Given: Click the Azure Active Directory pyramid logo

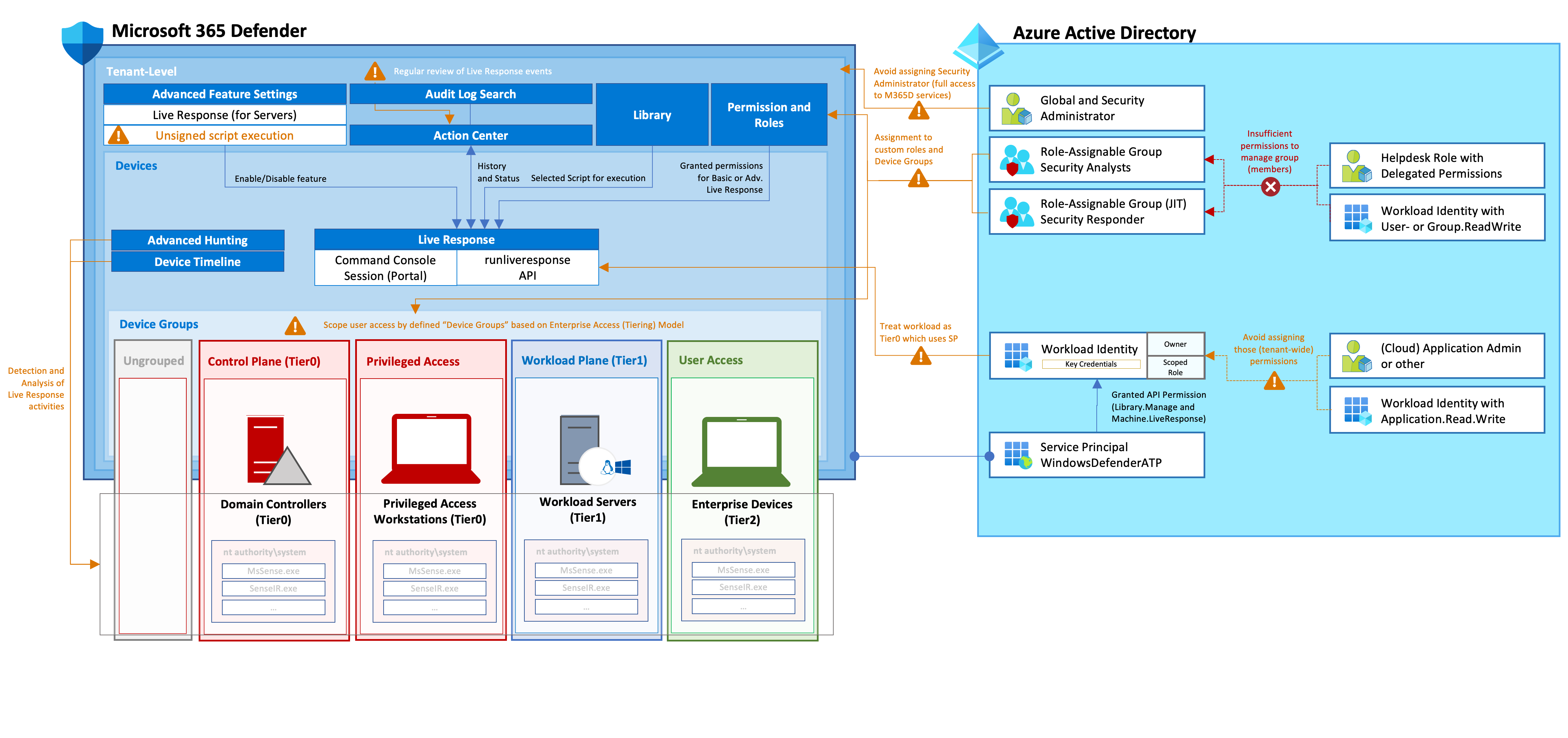Looking at the screenshot, I should click(978, 46).
